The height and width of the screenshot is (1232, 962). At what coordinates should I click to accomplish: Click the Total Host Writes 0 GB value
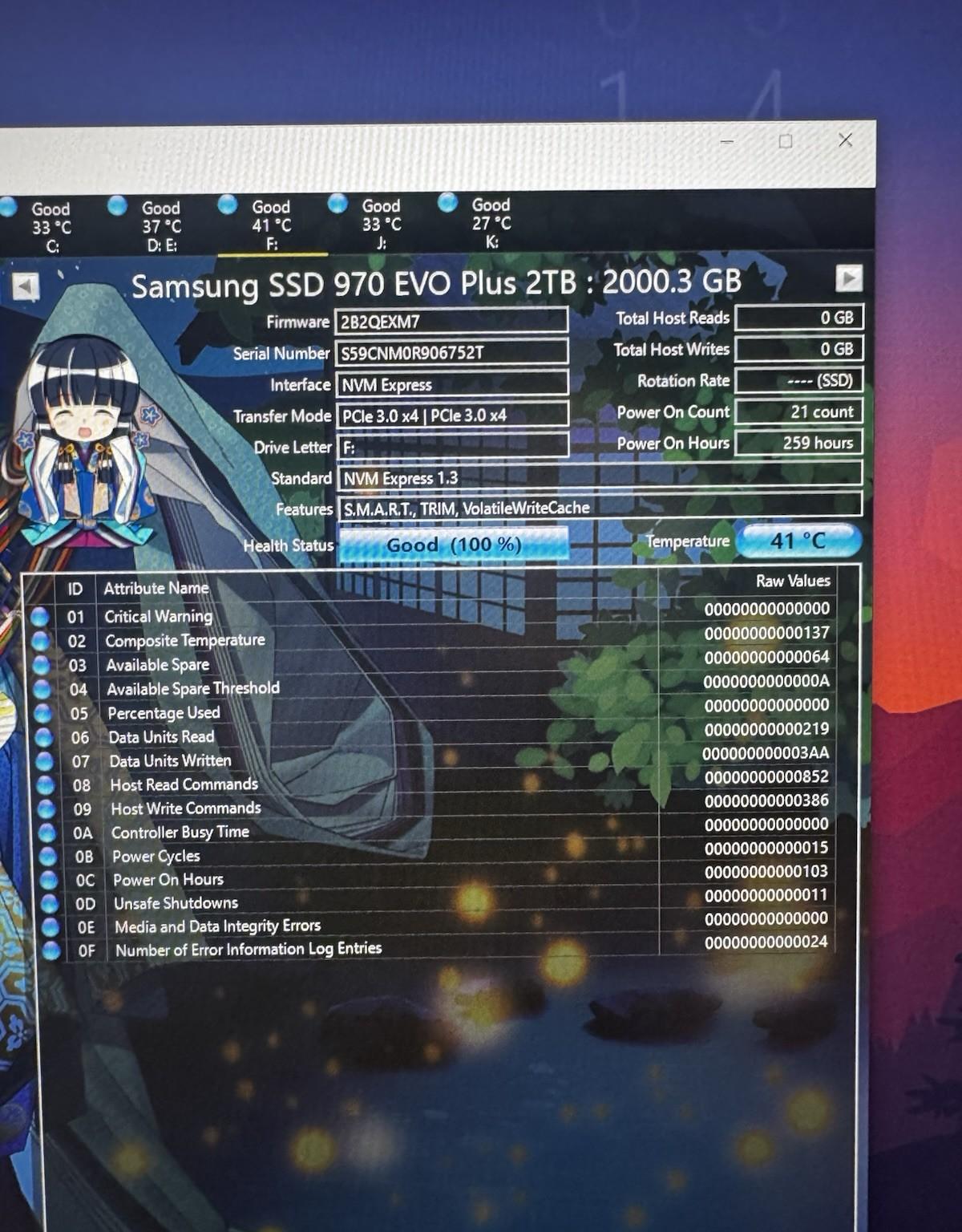(x=798, y=349)
